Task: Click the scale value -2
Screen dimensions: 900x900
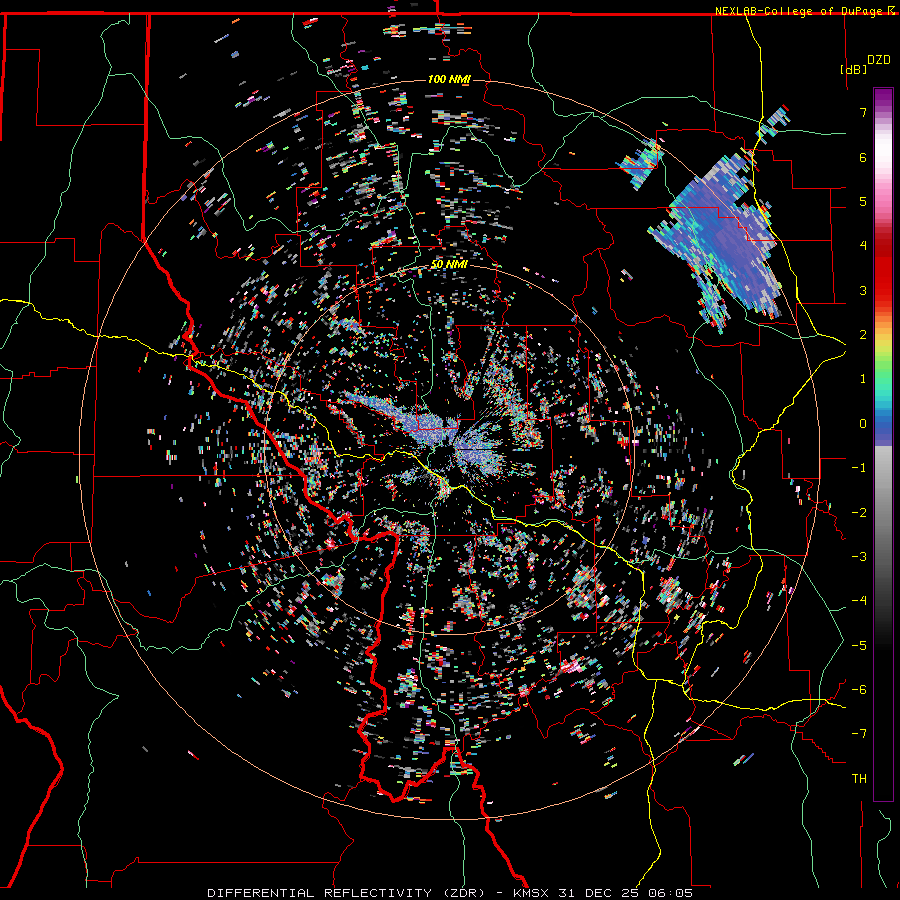Action: click(859, 513)
